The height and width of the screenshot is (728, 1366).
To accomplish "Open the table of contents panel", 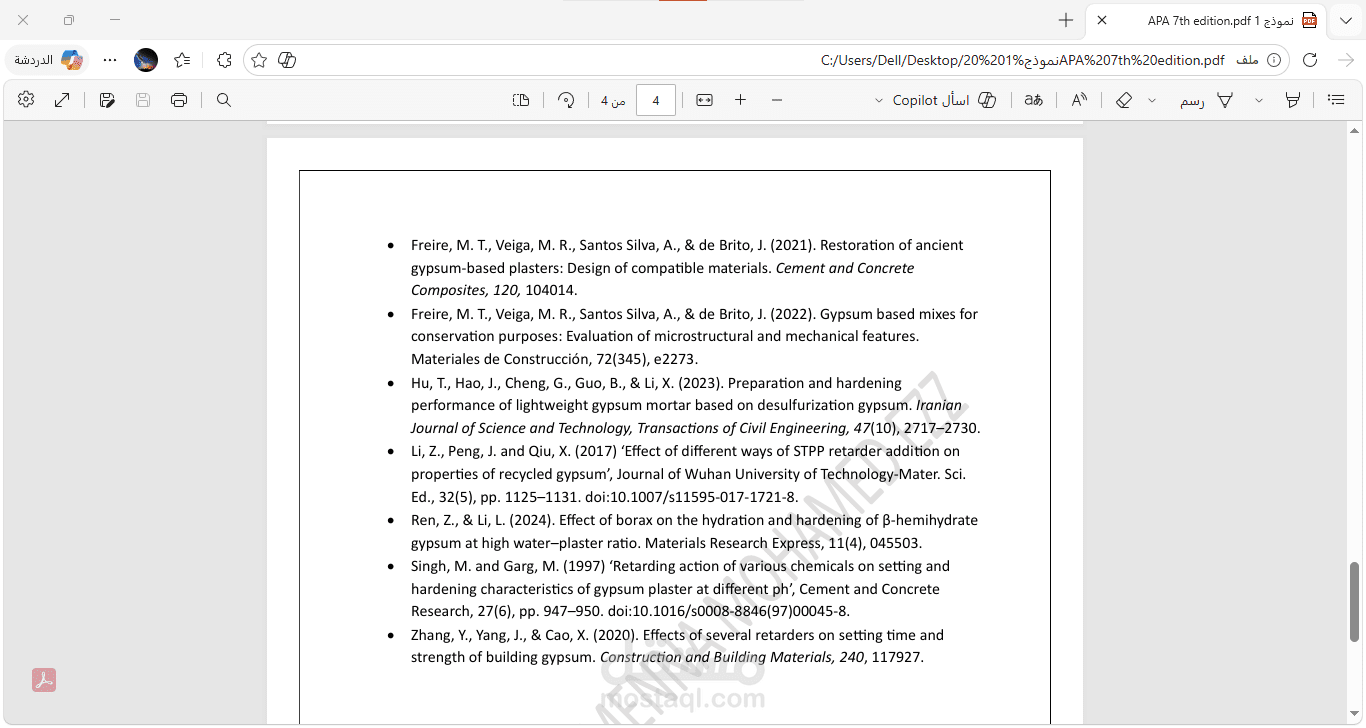I will (1336, 100).
